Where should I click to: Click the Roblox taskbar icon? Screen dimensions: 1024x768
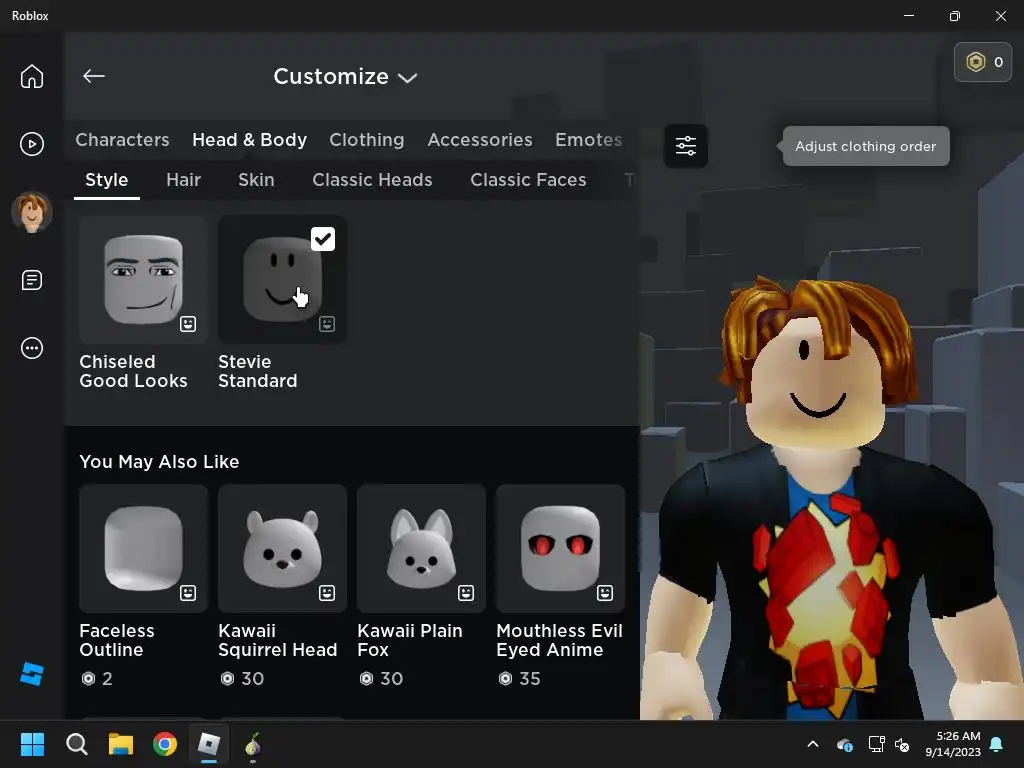click(209, 744)
